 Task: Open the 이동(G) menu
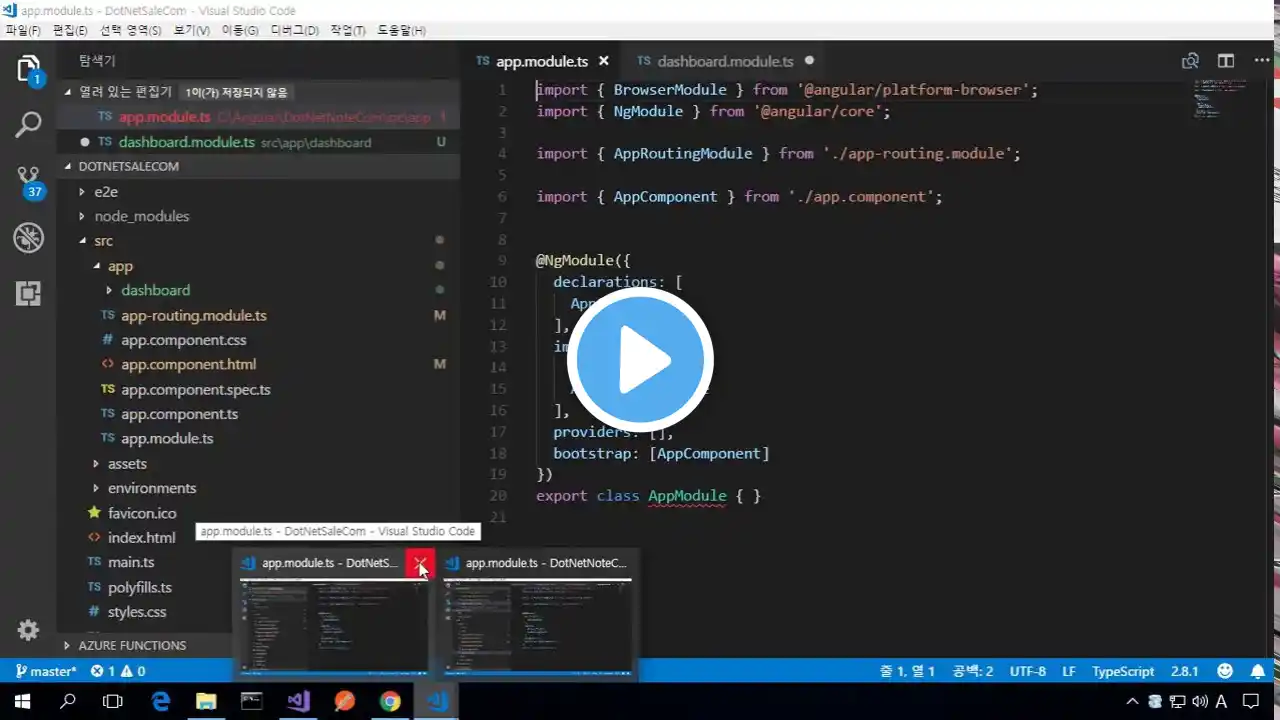click(240, 30)
